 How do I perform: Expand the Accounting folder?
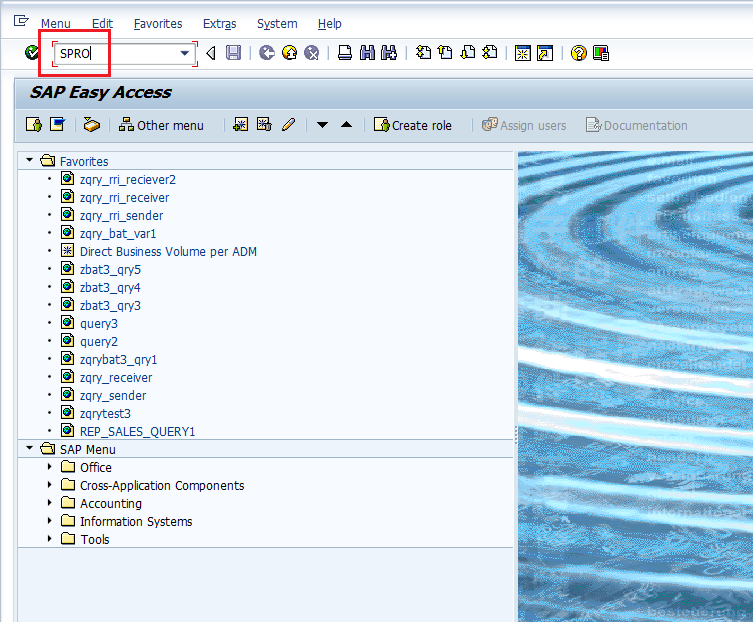(49, 502)
